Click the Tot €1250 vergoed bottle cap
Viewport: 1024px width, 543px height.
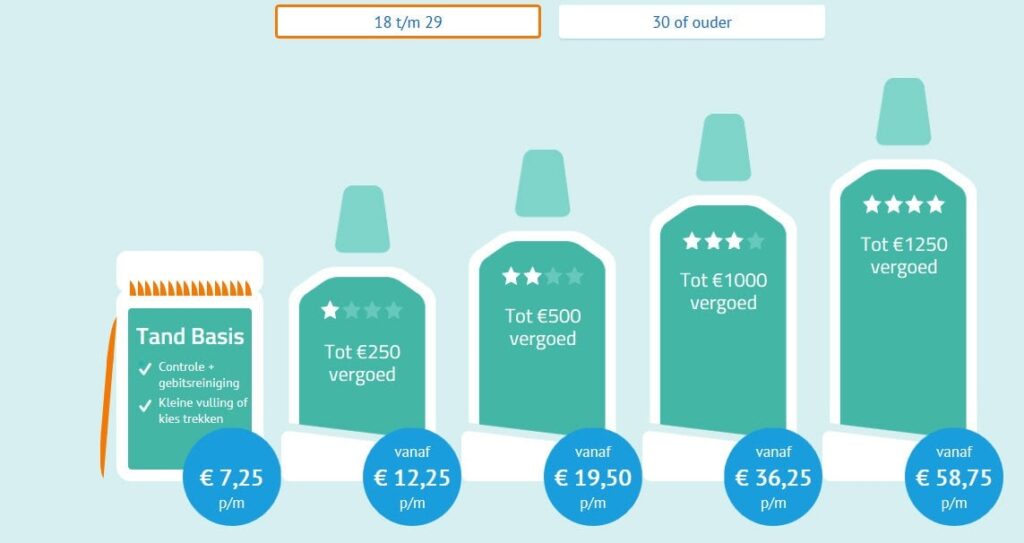pyautogui.click(x=904, y=111)
